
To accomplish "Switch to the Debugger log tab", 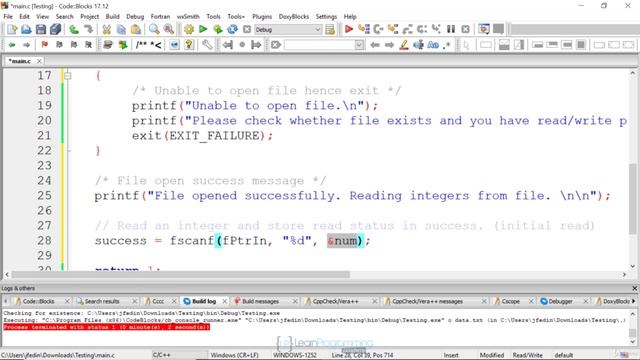I will 560,301.
